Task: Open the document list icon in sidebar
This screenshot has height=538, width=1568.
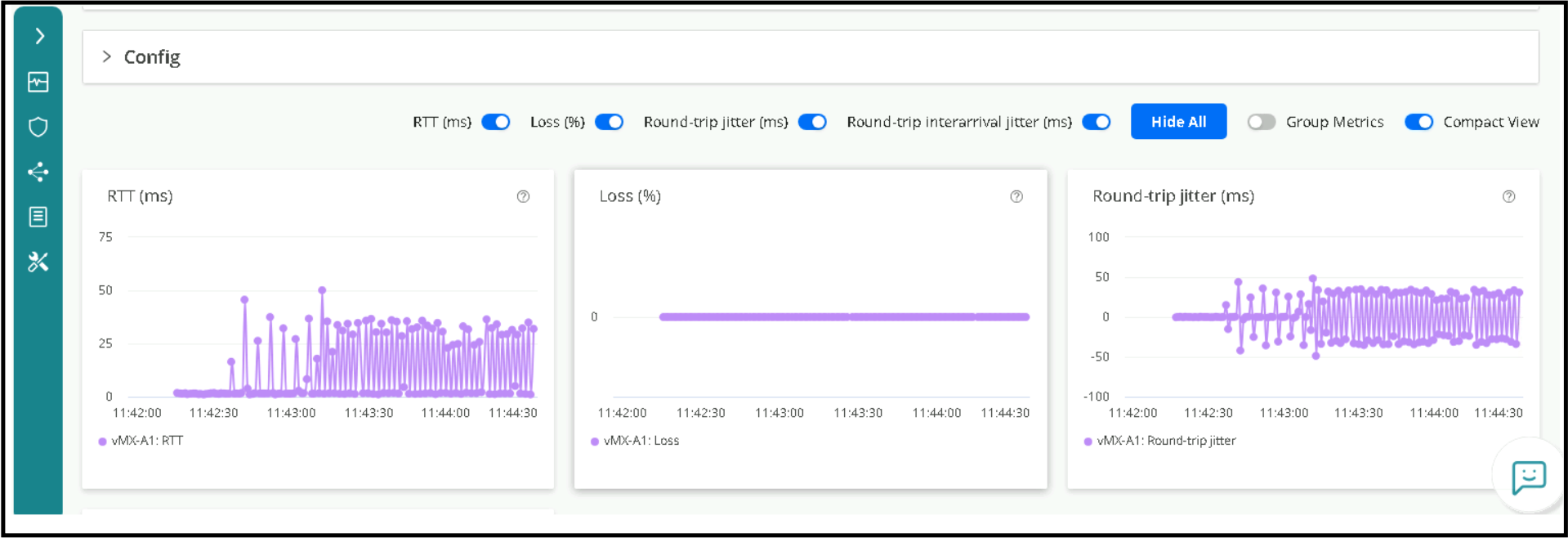Action: pos(38,217)
